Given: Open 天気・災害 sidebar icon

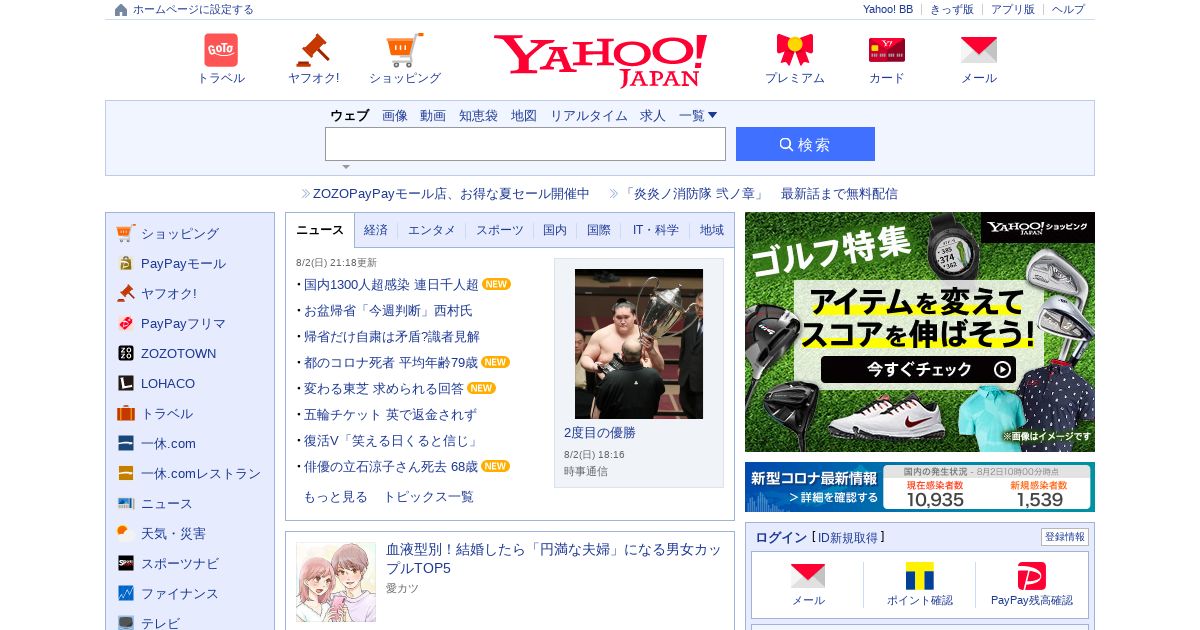Looking at the screenshot, I should tap(125, 533).
